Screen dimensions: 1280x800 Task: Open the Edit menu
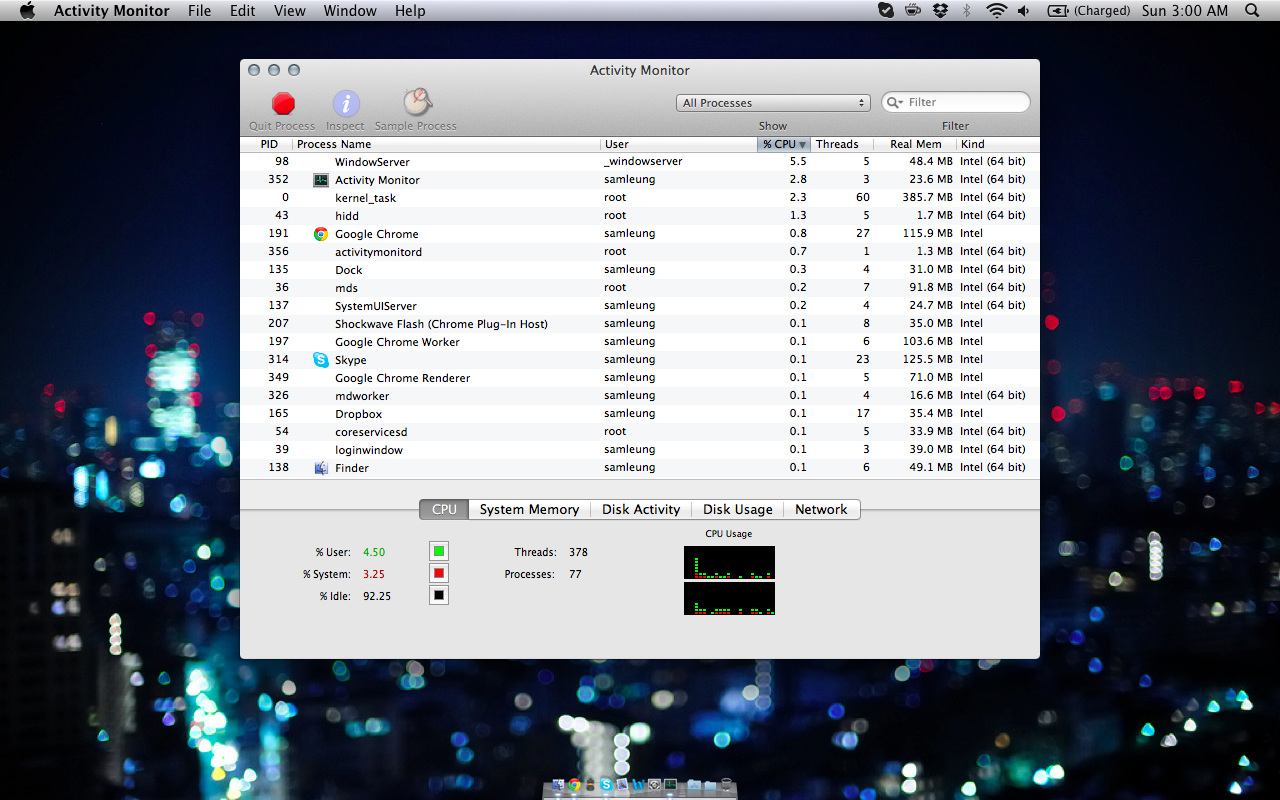[242, 11]
